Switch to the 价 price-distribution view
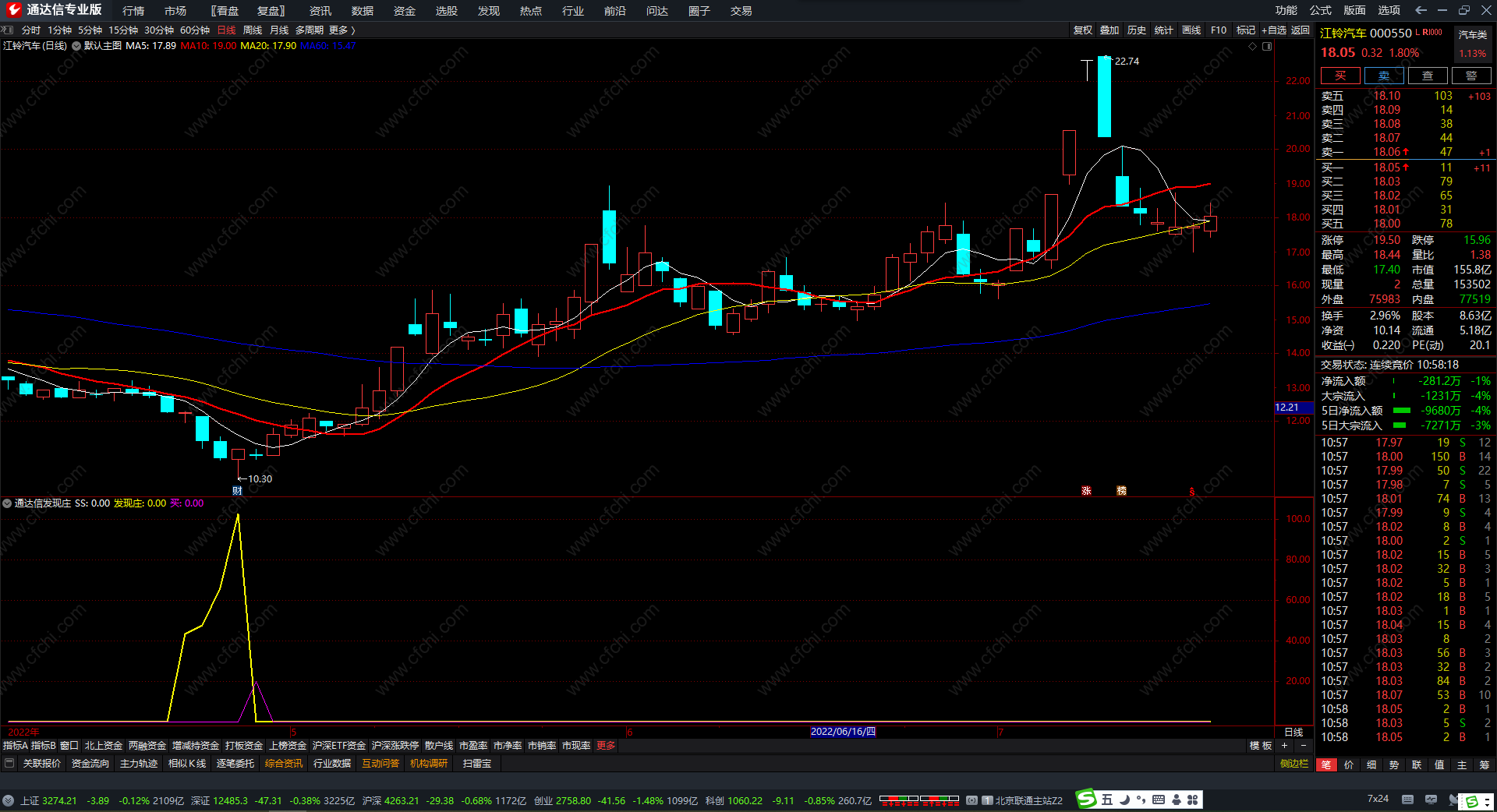This screenshot has height=812, width=1497. [1349, 764]
